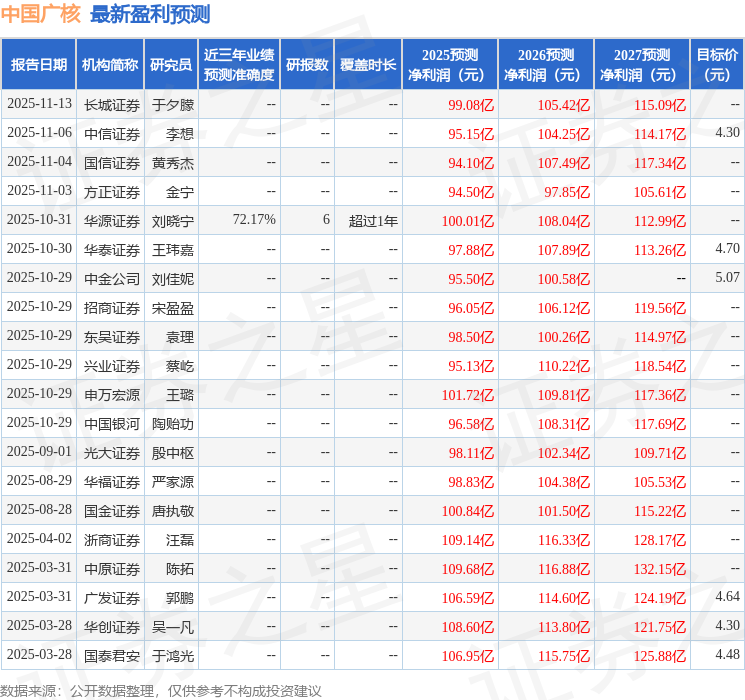Click the 报告日期 column header

pos(38,65)
